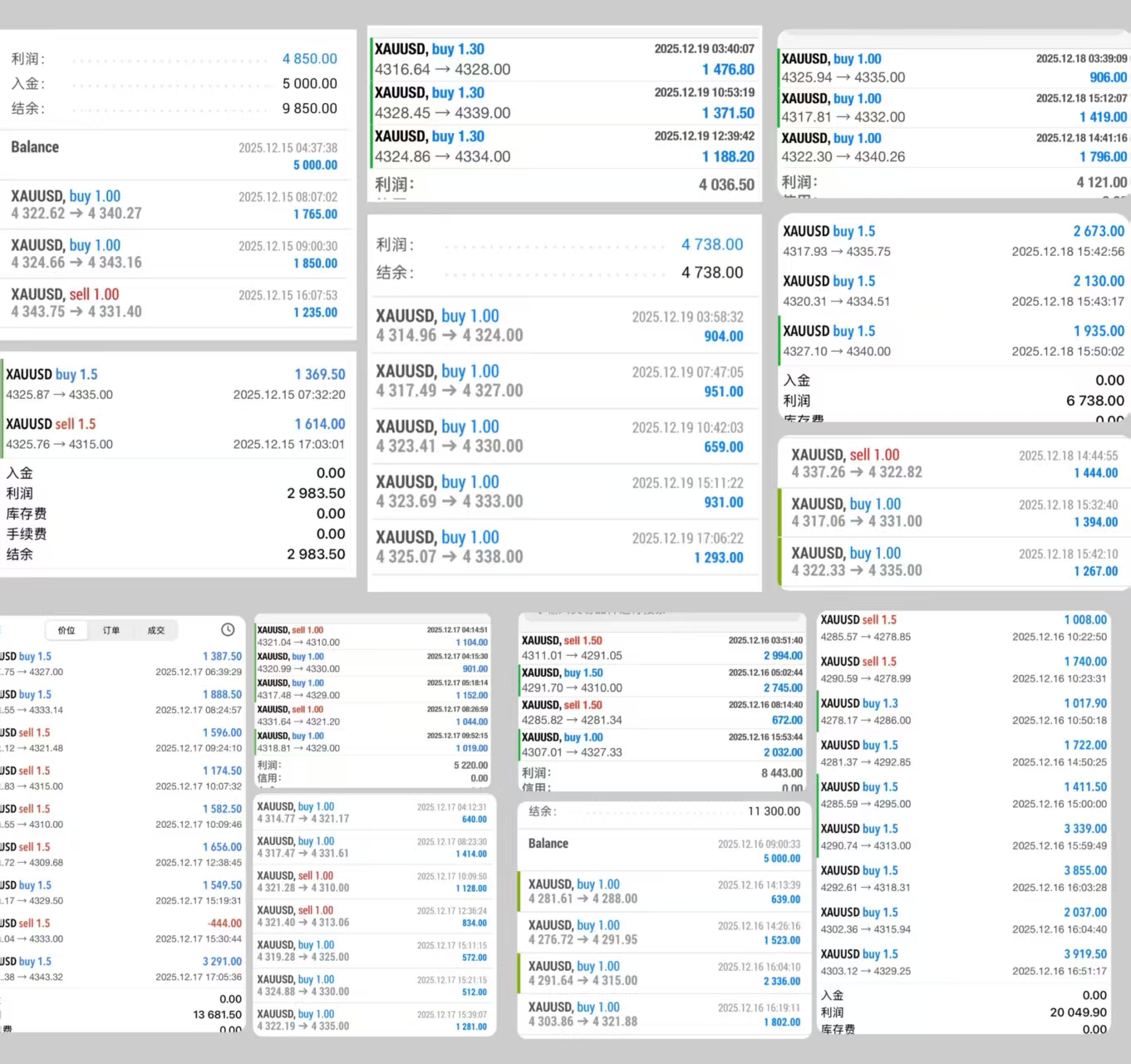Select the XAUUSD sell 1.5 trade with 1 008.00
1131x1064 pixels.
[963, 628]
